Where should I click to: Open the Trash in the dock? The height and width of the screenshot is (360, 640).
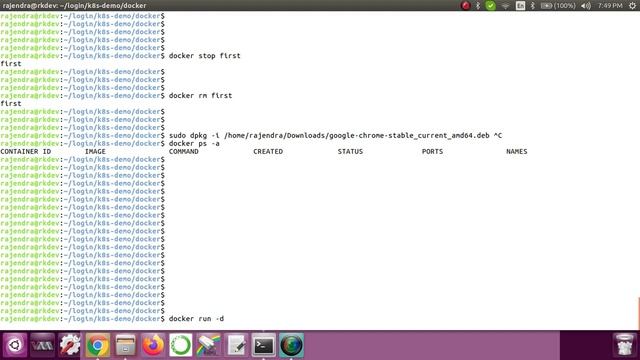coord(624,345)
